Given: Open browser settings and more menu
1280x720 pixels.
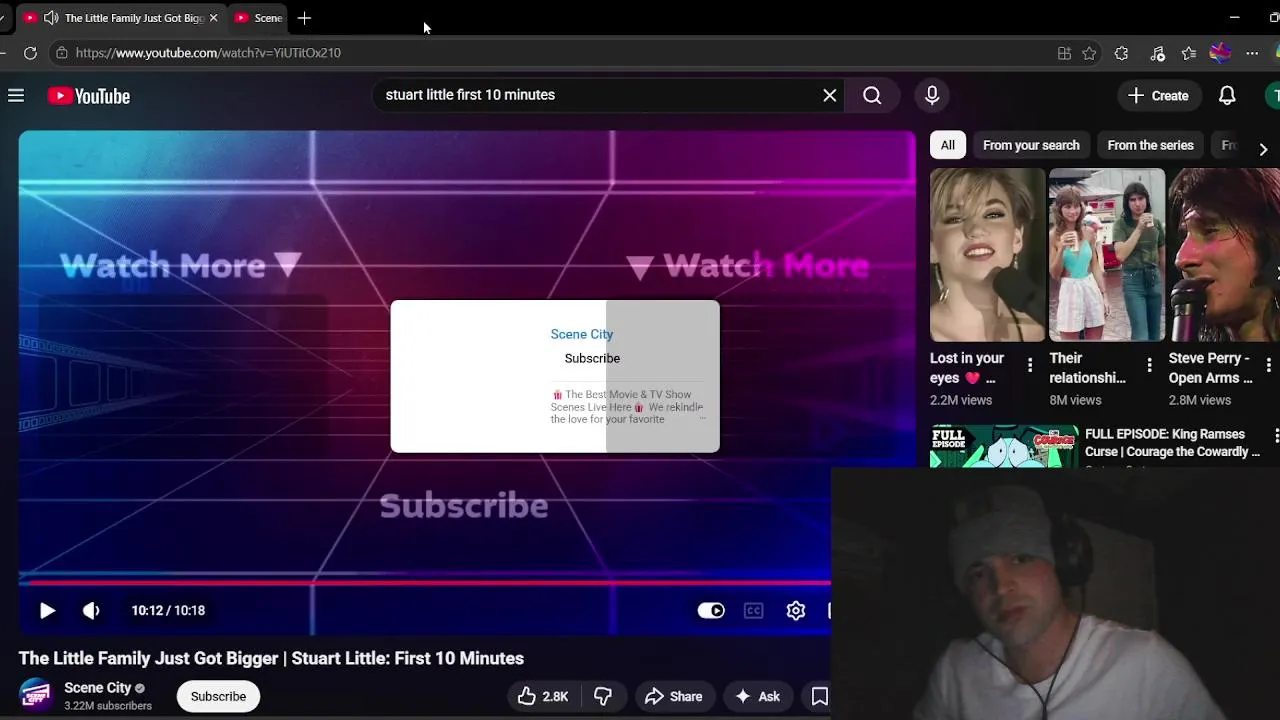Looking at the screenshot, I should [1252, 53].
